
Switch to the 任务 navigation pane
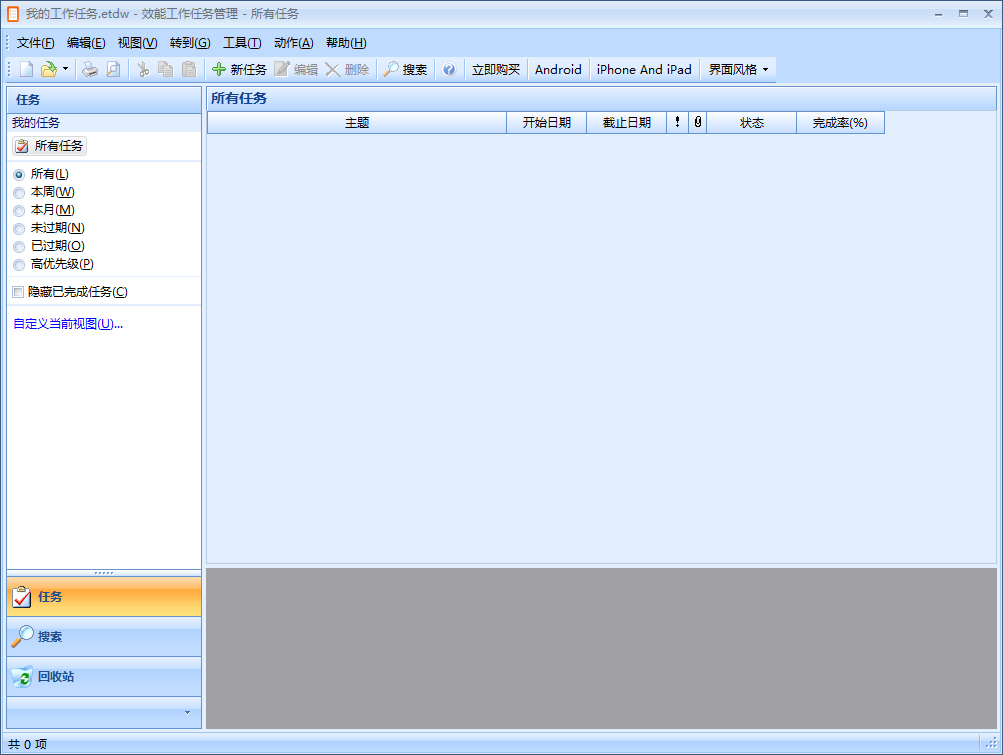click(x=104, y=596)
